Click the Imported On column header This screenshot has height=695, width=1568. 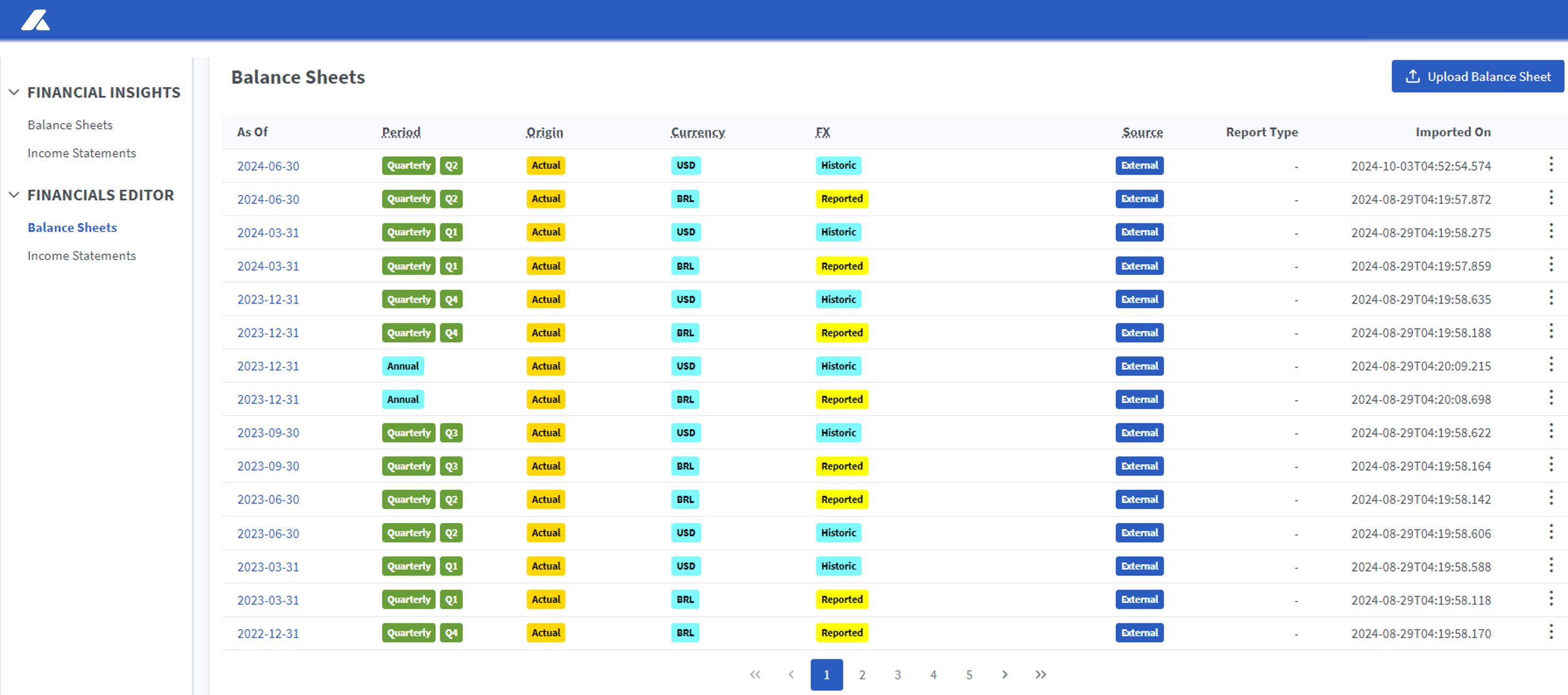point(1453,132)
